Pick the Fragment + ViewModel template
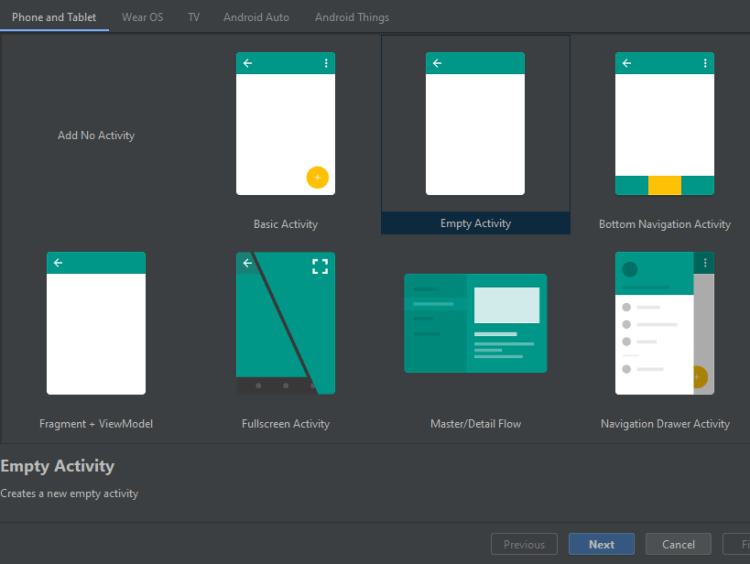750x564 pixels. (x=96, y=323)
